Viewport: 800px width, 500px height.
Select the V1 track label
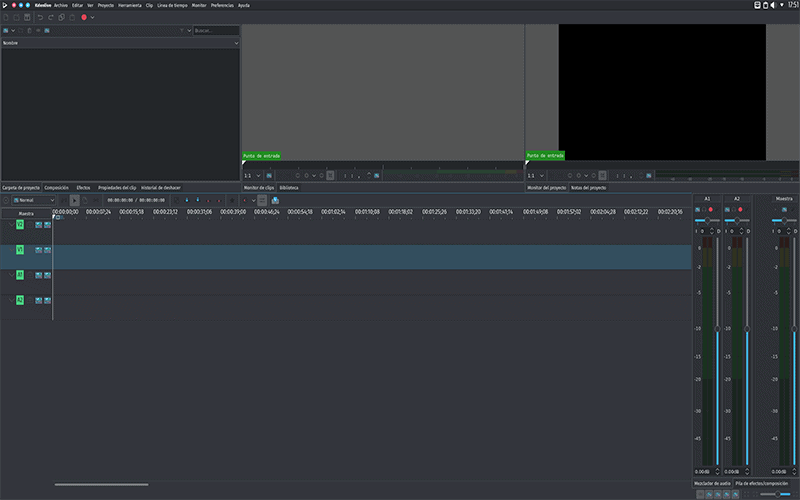coord(20,249)
